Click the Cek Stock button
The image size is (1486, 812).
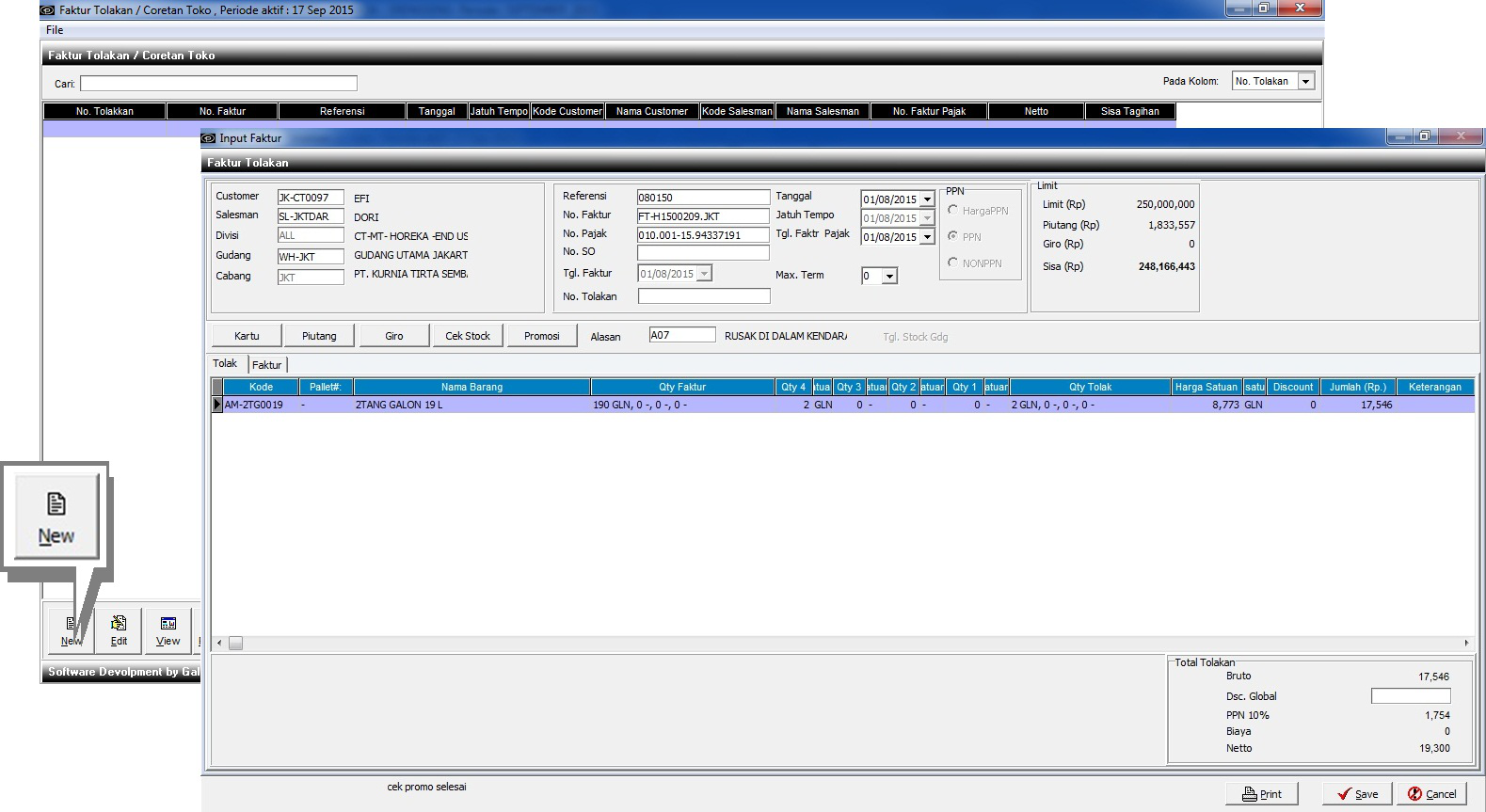click(468, 336)
